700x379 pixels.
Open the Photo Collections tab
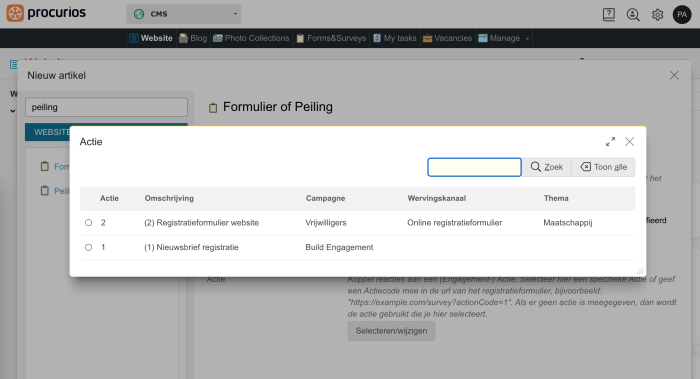tap(251, 38)
